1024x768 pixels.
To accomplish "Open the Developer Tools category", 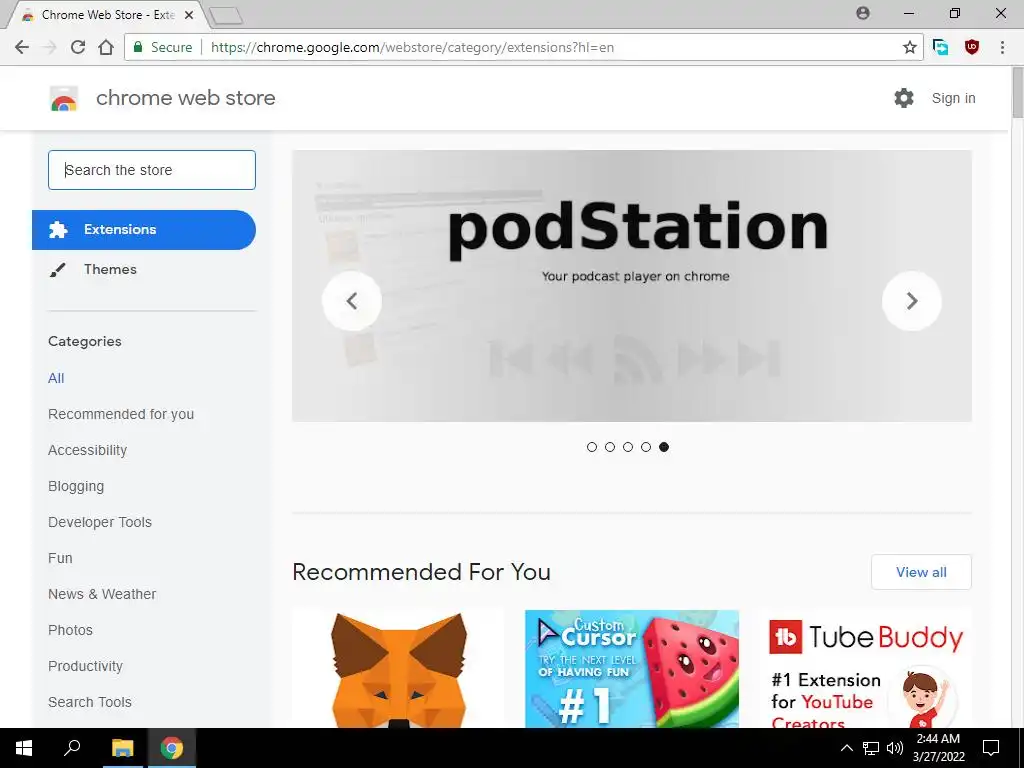I will pos(100,522).
